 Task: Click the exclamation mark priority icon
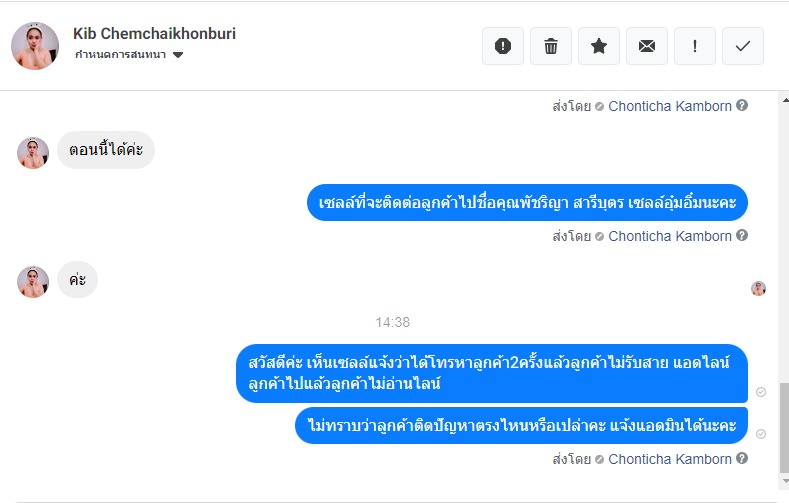[x=695, y=46]
